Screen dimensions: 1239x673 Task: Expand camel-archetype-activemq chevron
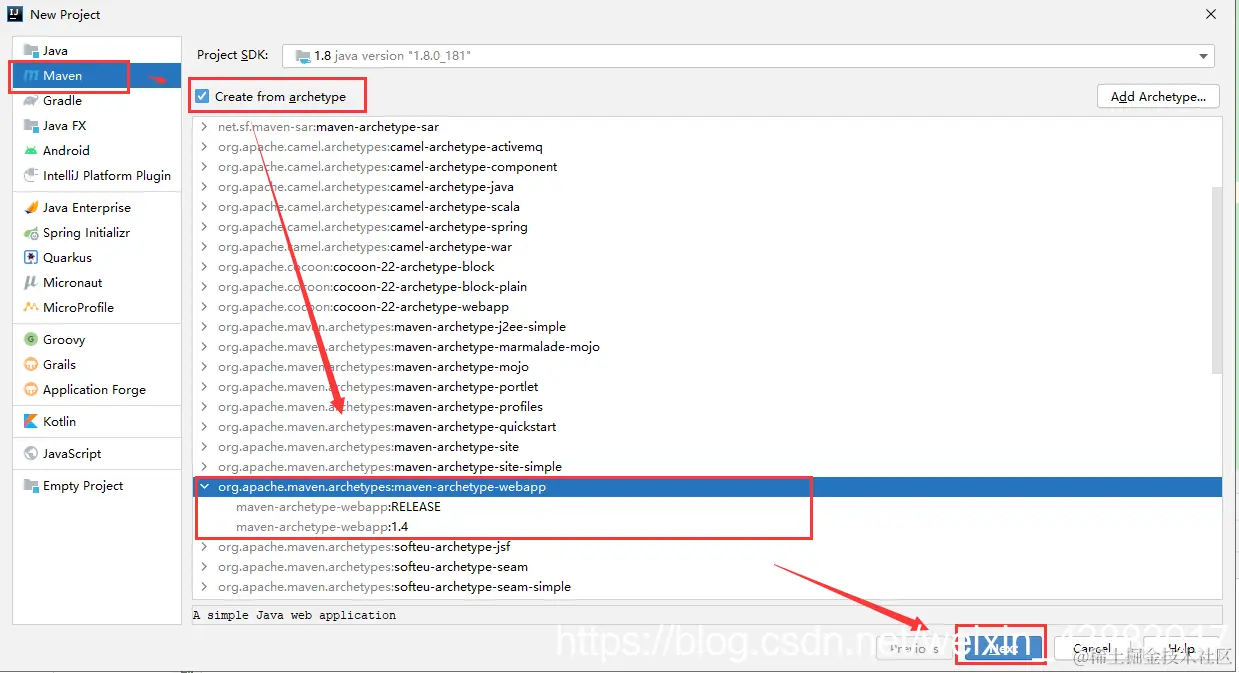click(x=204, y=147)
